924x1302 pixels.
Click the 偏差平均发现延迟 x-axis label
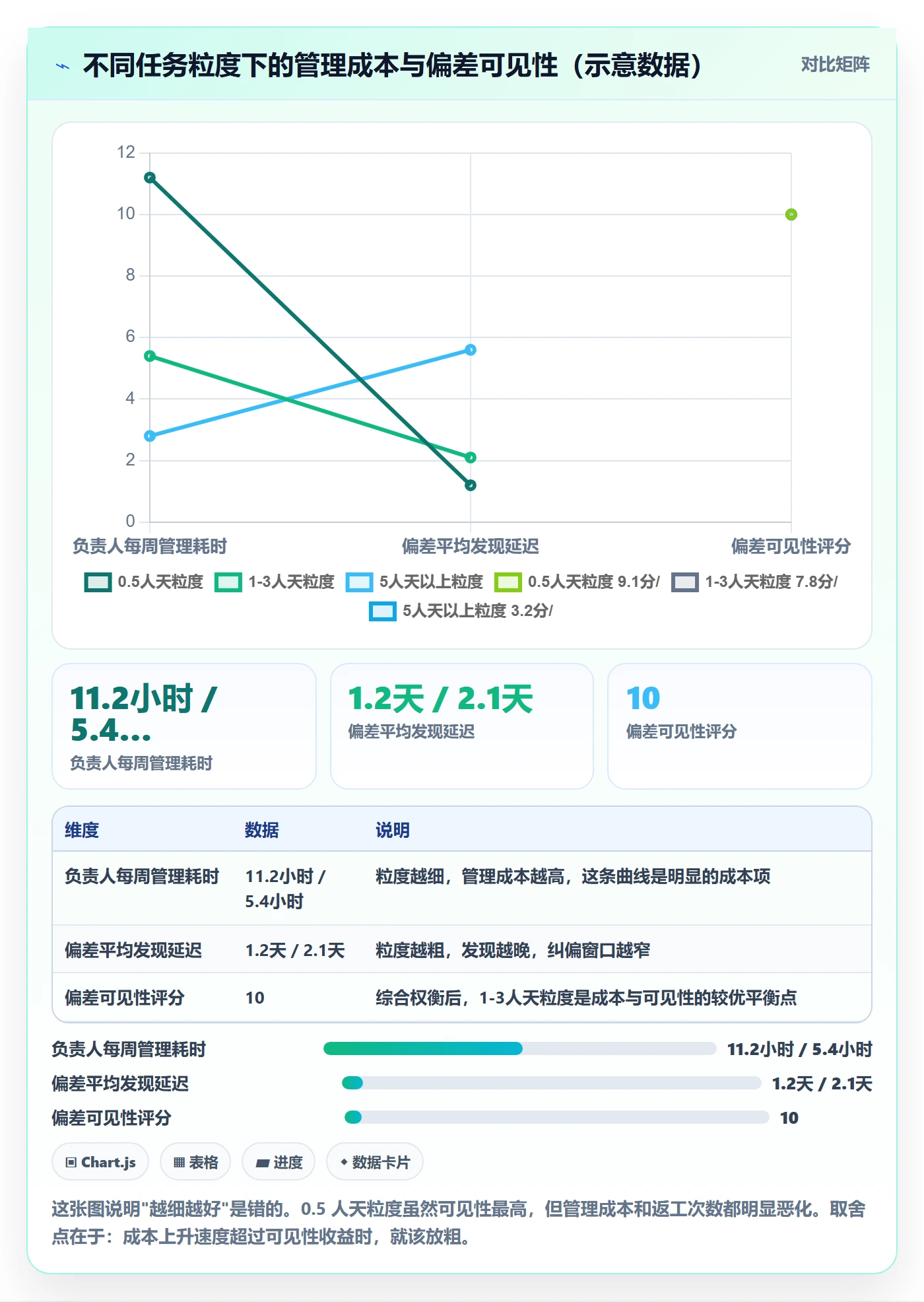tap(471, 547)
